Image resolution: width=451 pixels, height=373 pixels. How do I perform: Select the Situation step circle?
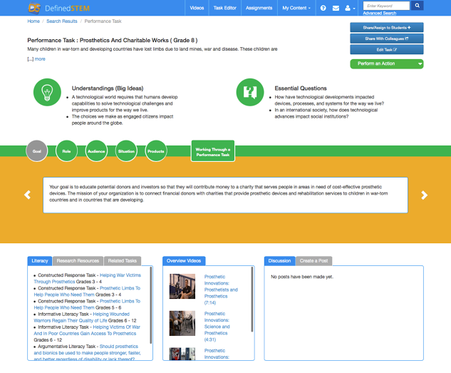(x=126, y=151)
